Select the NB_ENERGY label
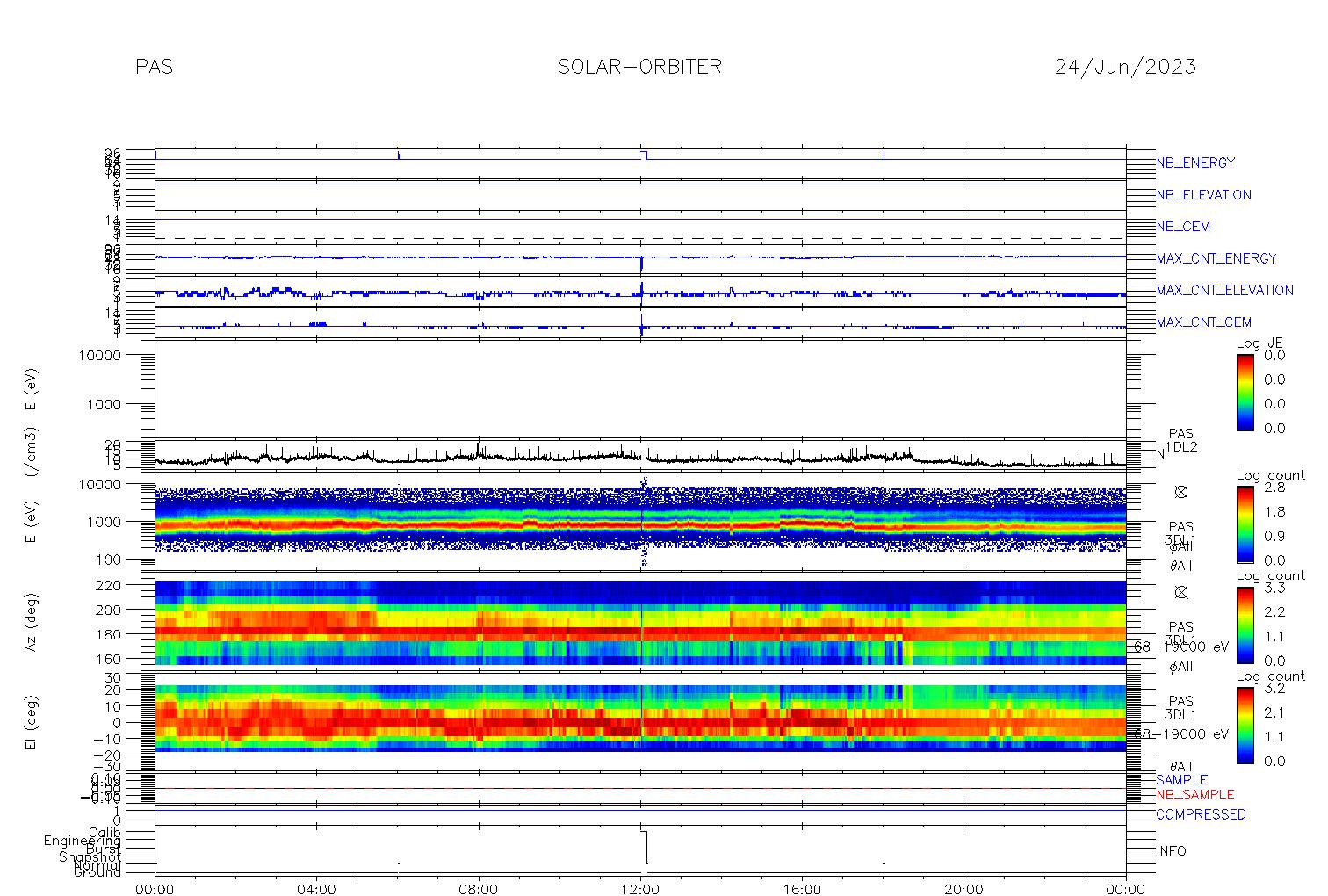The height and width of the screenshot is (896, 1328). point(1195,163)
